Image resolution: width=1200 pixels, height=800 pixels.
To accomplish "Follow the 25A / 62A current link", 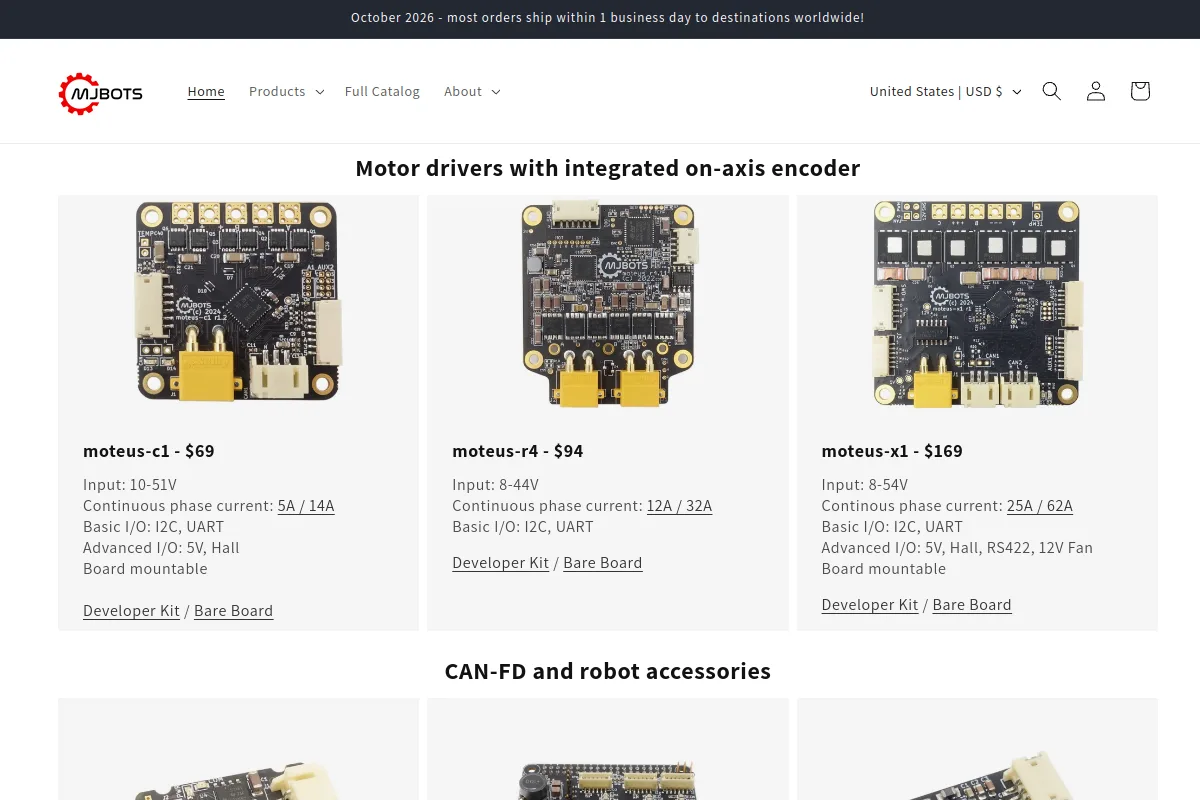I will (x=1040, y=506).
